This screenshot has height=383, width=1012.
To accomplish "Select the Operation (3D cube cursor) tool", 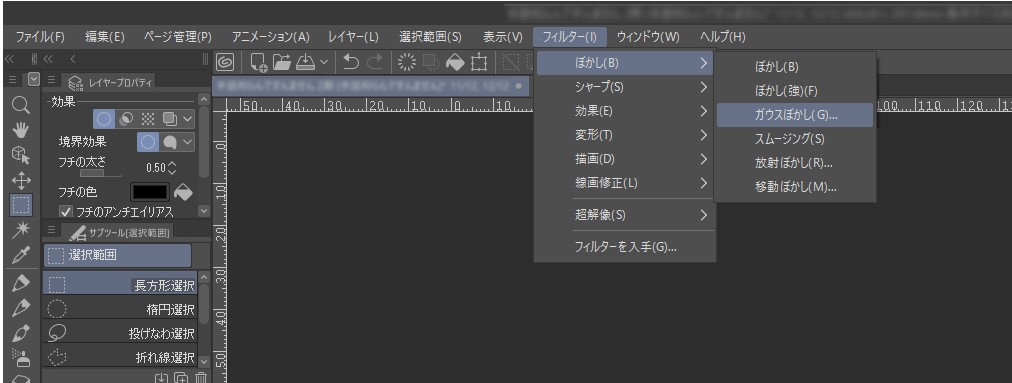I will coord(21,155).
